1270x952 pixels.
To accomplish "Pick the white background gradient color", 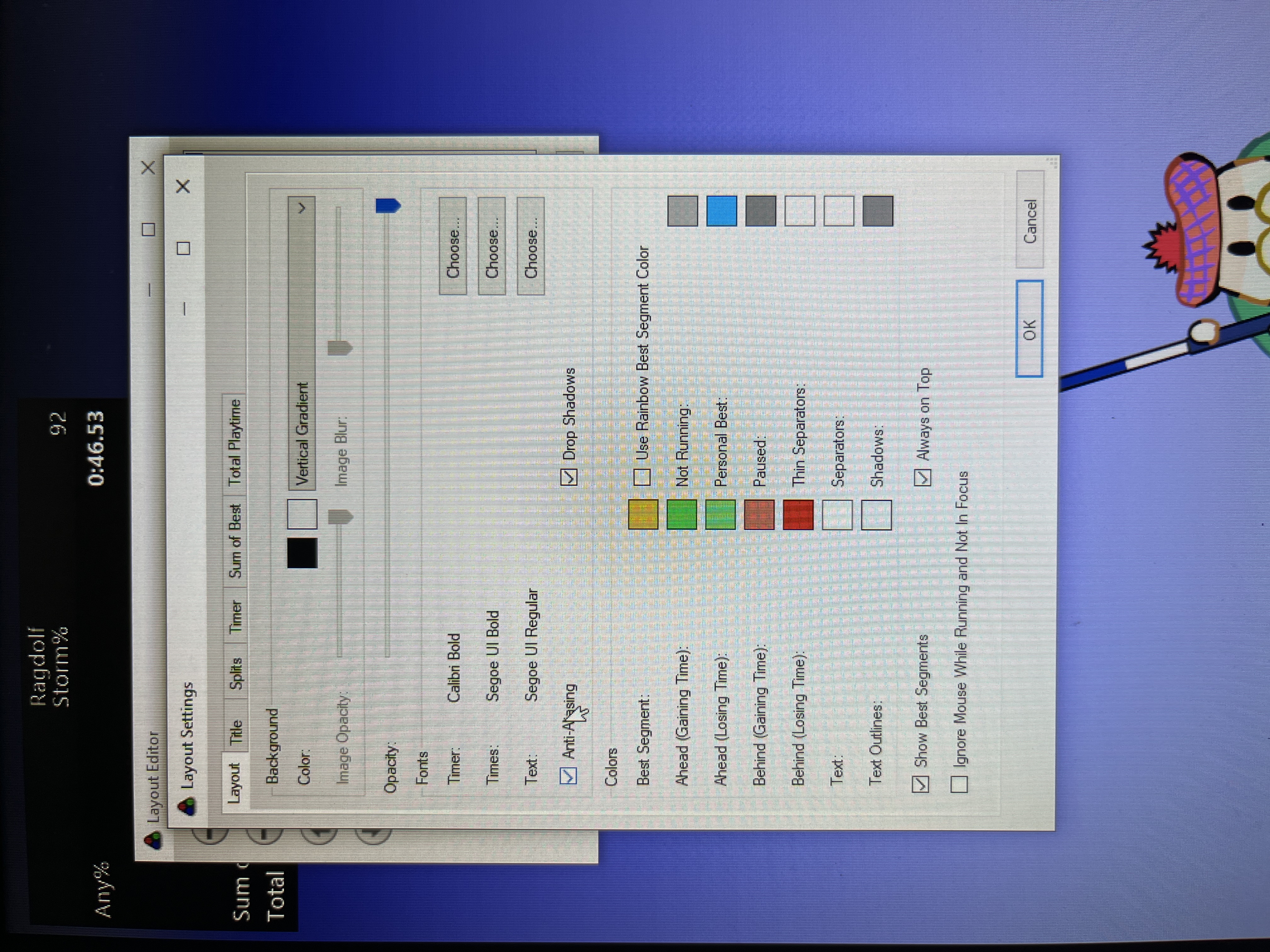I will point(302,513).
